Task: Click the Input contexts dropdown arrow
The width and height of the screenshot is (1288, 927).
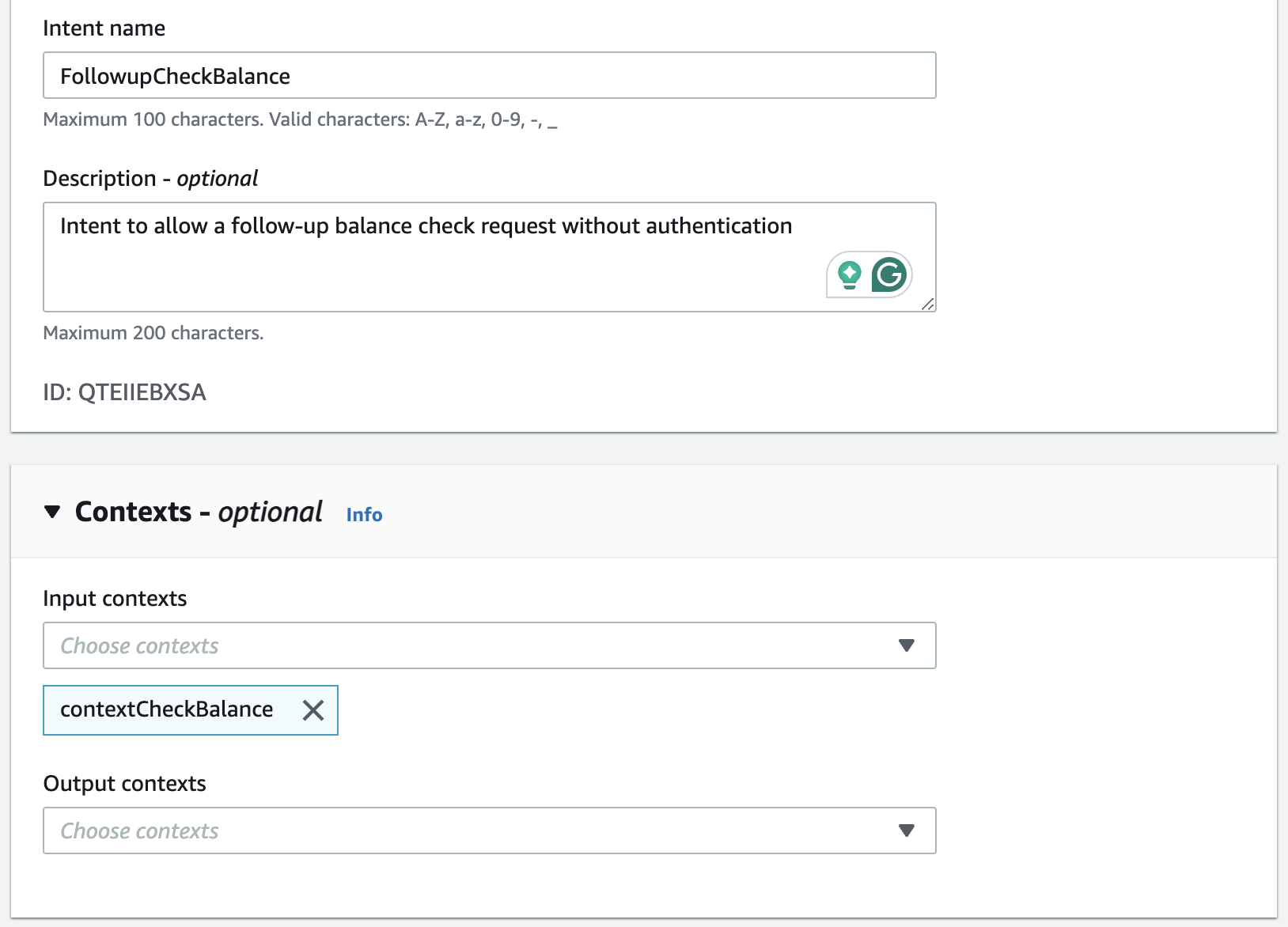Action: coord(907,645)
